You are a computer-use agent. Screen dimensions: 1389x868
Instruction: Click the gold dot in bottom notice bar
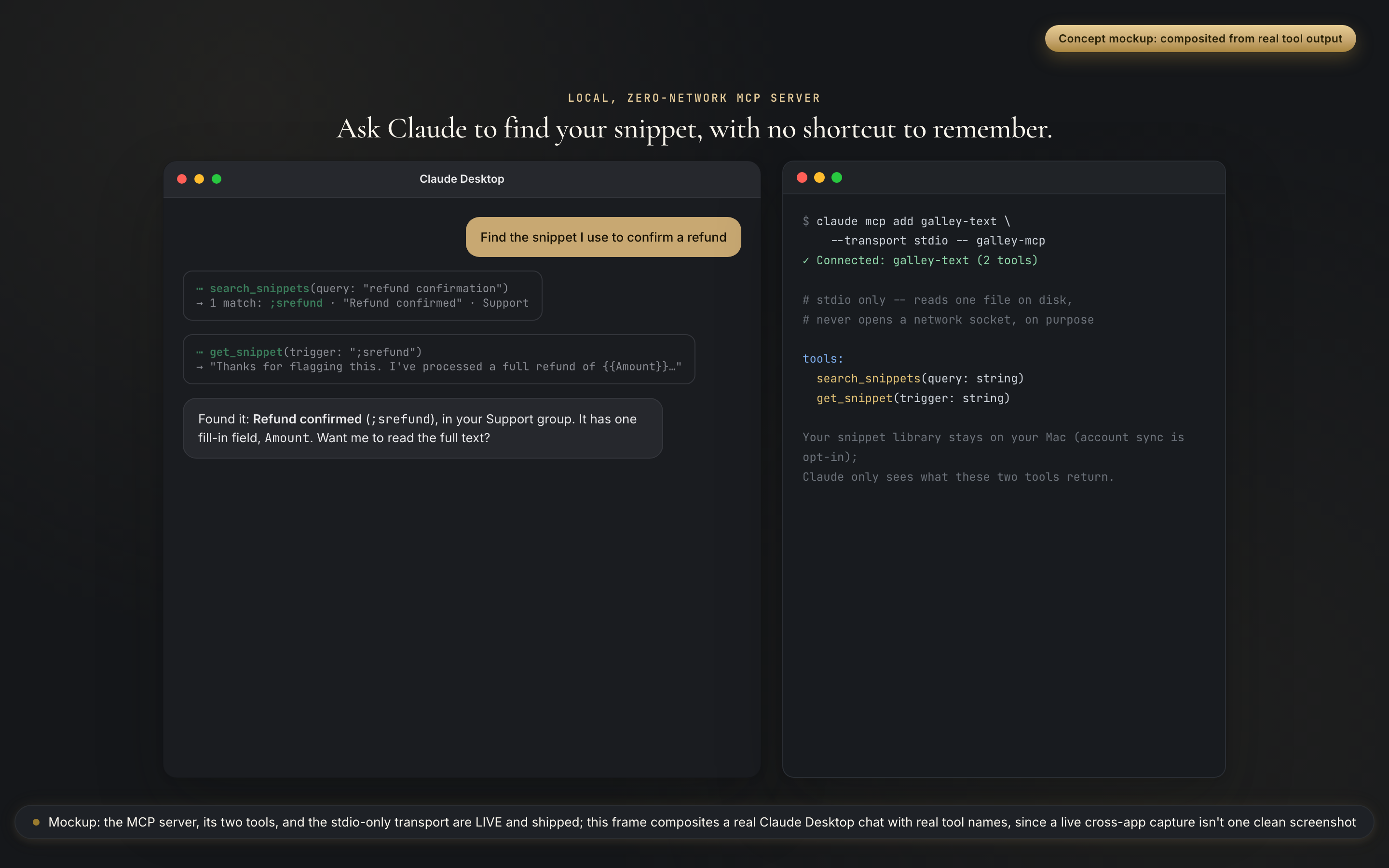(36, 822)
